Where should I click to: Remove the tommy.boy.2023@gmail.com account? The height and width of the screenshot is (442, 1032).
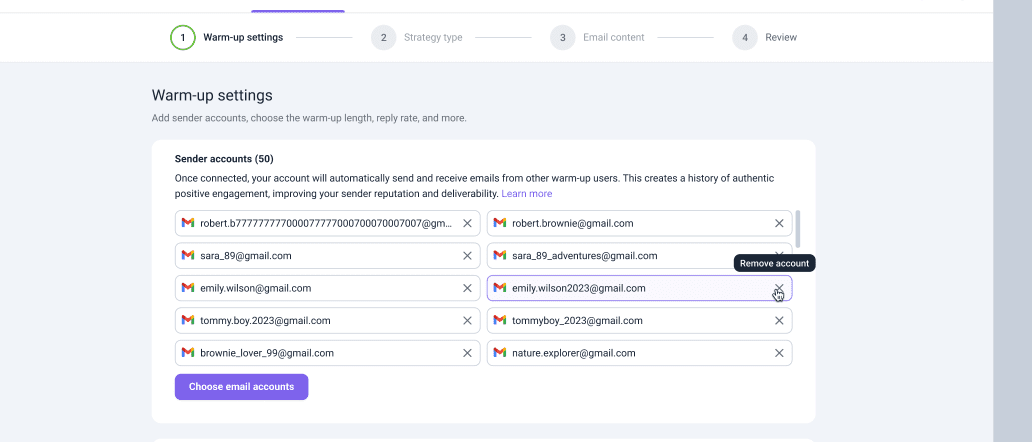point(467,321)
